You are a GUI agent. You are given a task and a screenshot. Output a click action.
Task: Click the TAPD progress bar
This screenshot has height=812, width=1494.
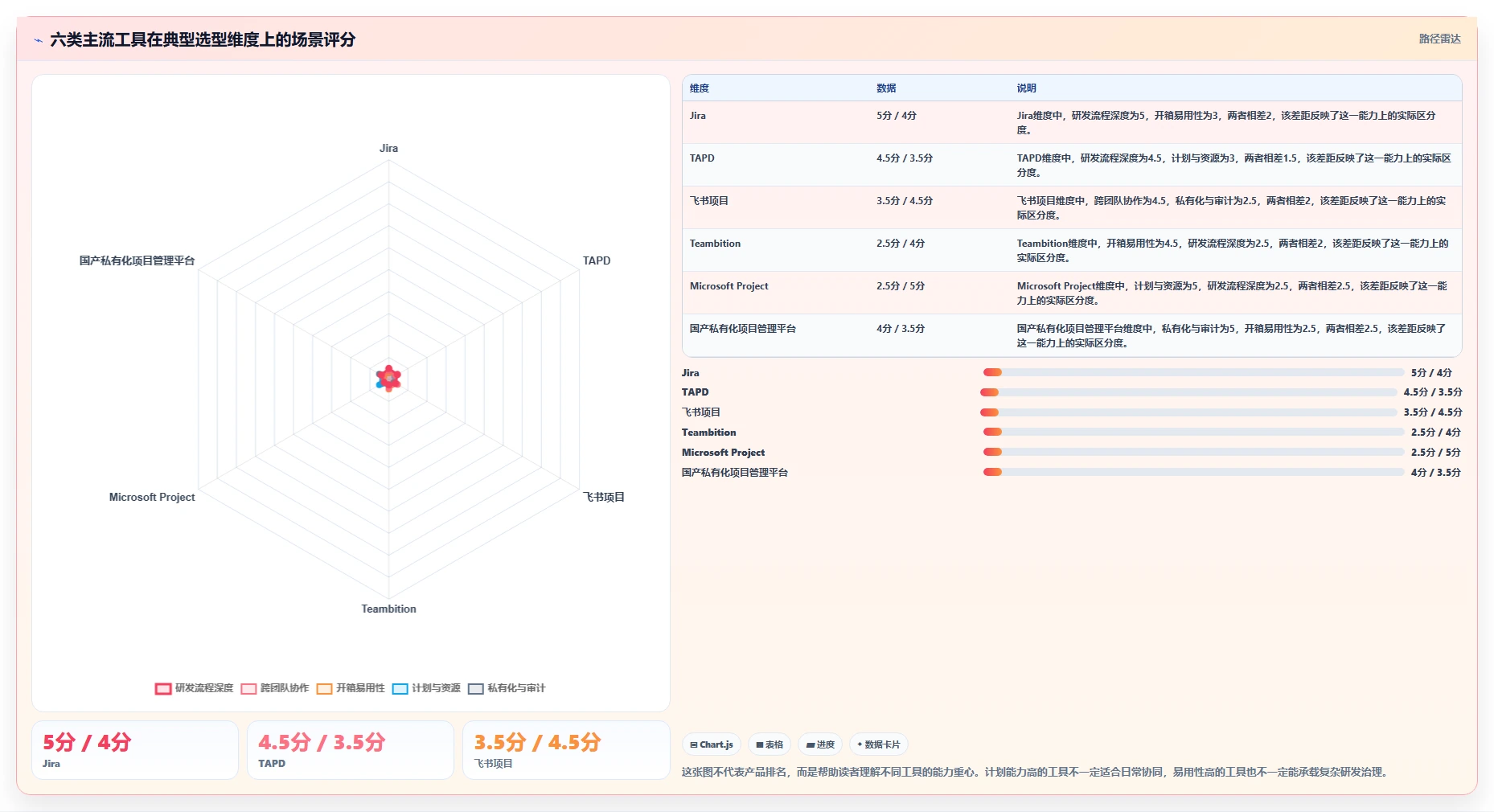click(x=1188, y=392)
